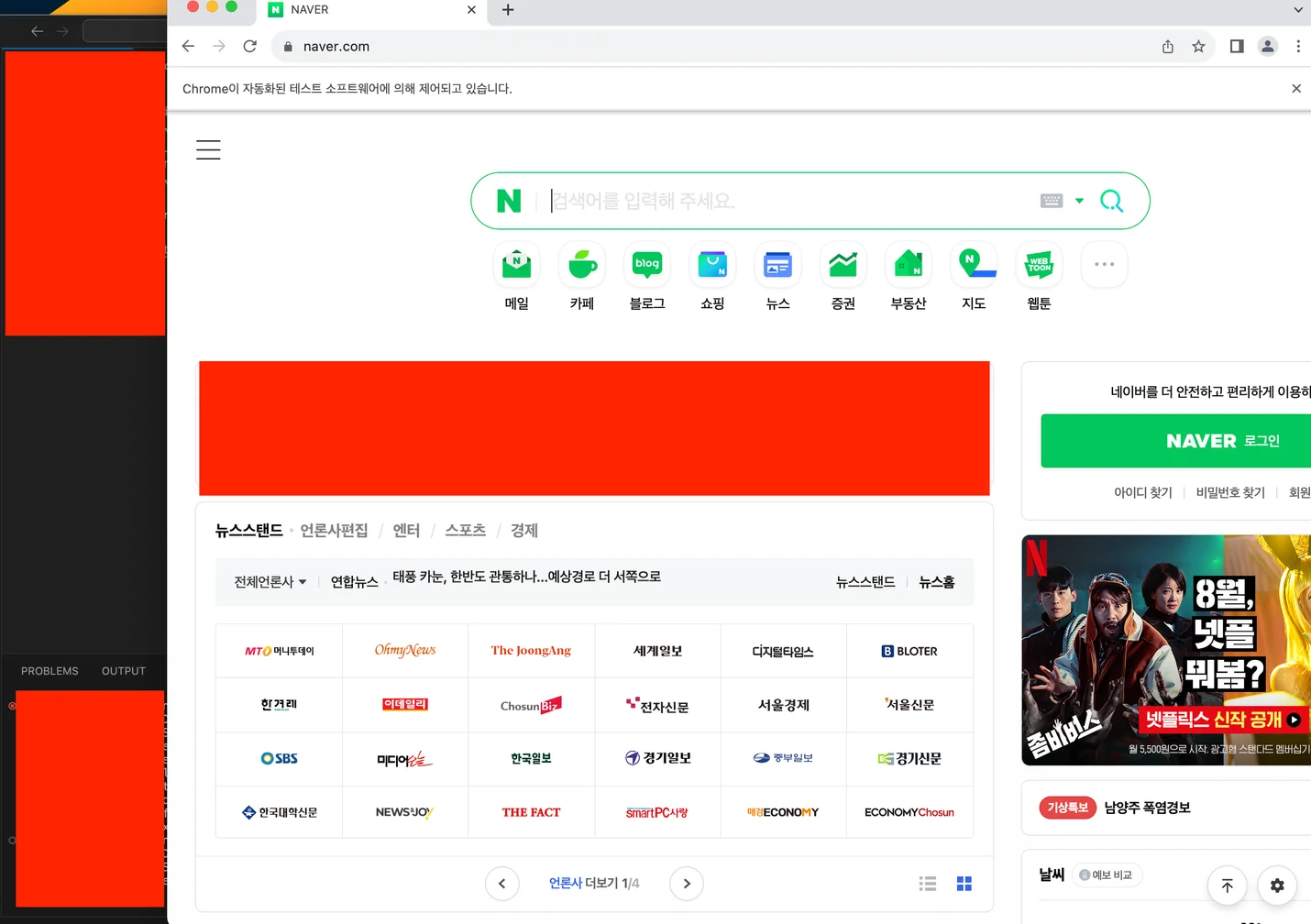This screenshot has height=924, width=1311.
Task: Go to next press page arrow
Action: click(x=687, y=884)
